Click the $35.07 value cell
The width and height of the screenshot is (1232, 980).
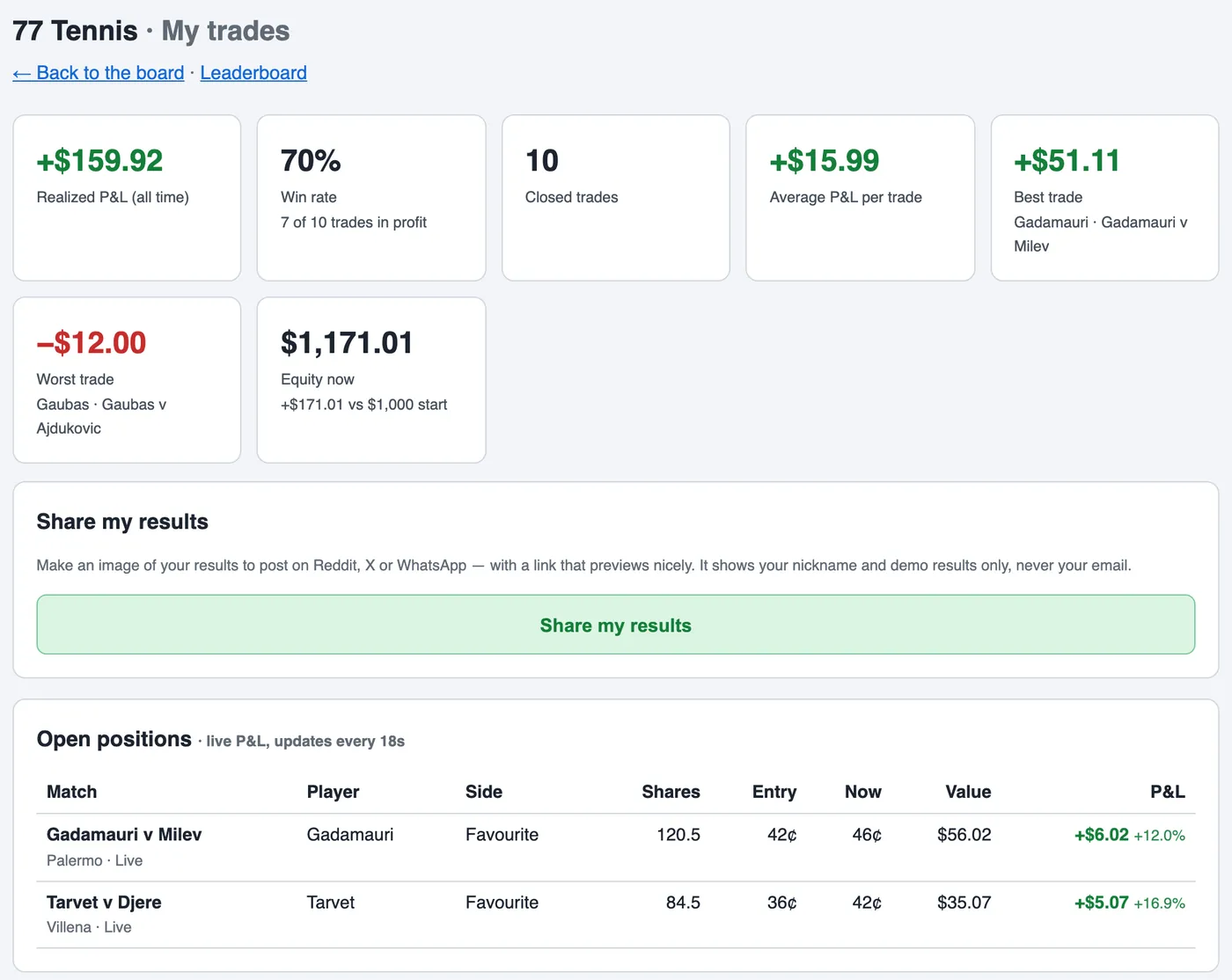coord(964,903)
